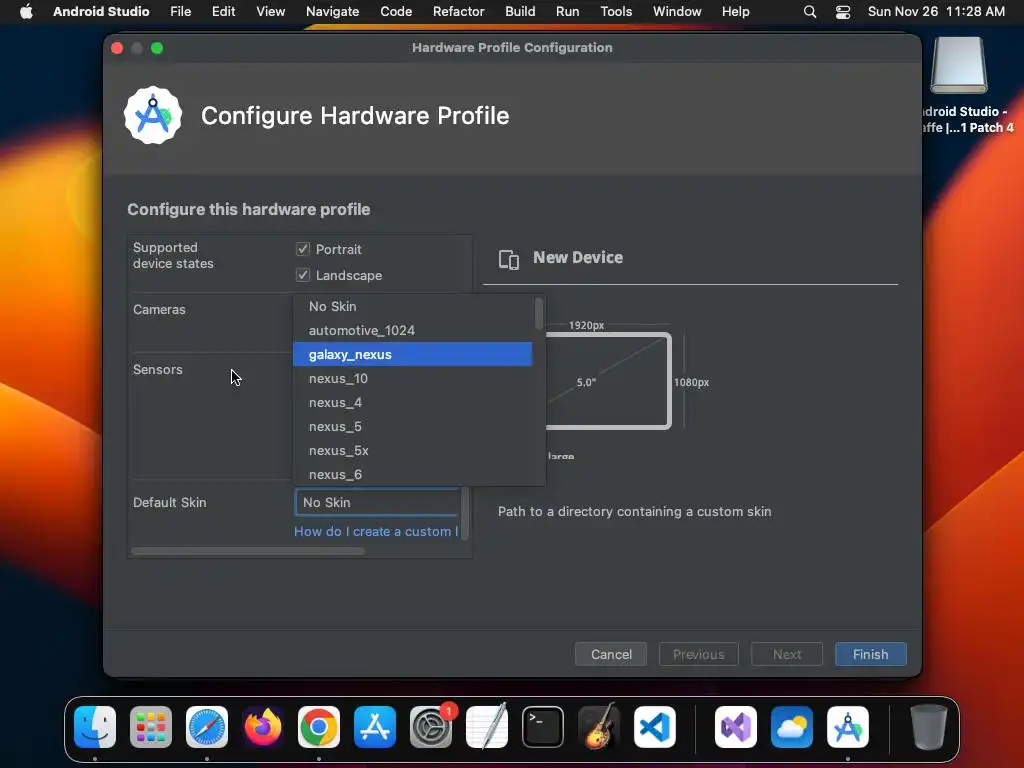Open System Settings from the dock

point(431,727)
